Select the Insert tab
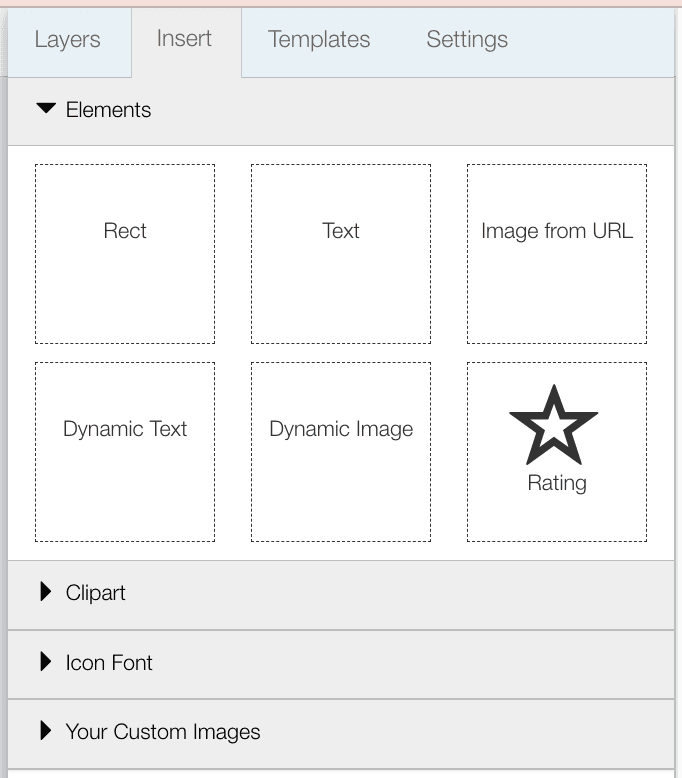 click(x=184, y=39)
